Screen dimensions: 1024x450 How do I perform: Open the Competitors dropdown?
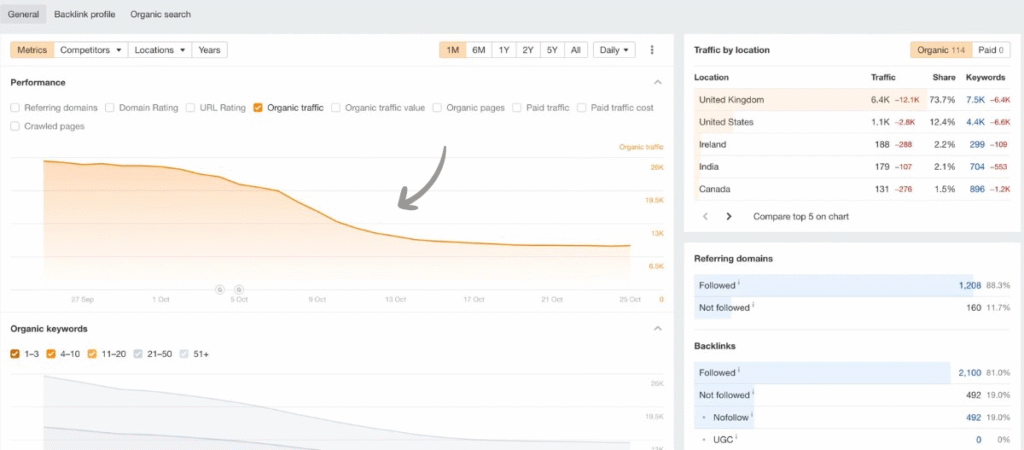[x=91, y=50]
